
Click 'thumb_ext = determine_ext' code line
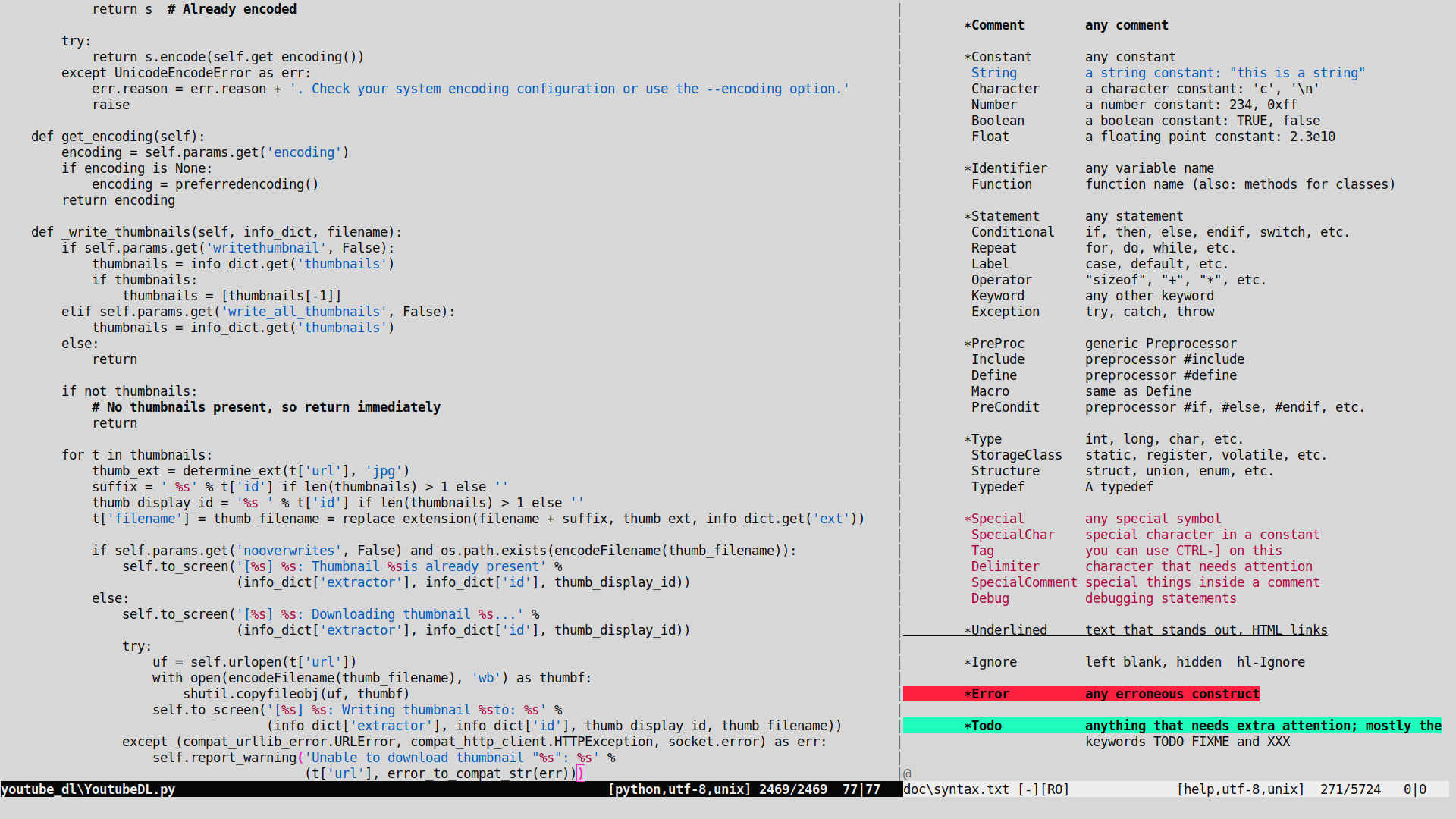pyautogui.click(x=251, y=471)
